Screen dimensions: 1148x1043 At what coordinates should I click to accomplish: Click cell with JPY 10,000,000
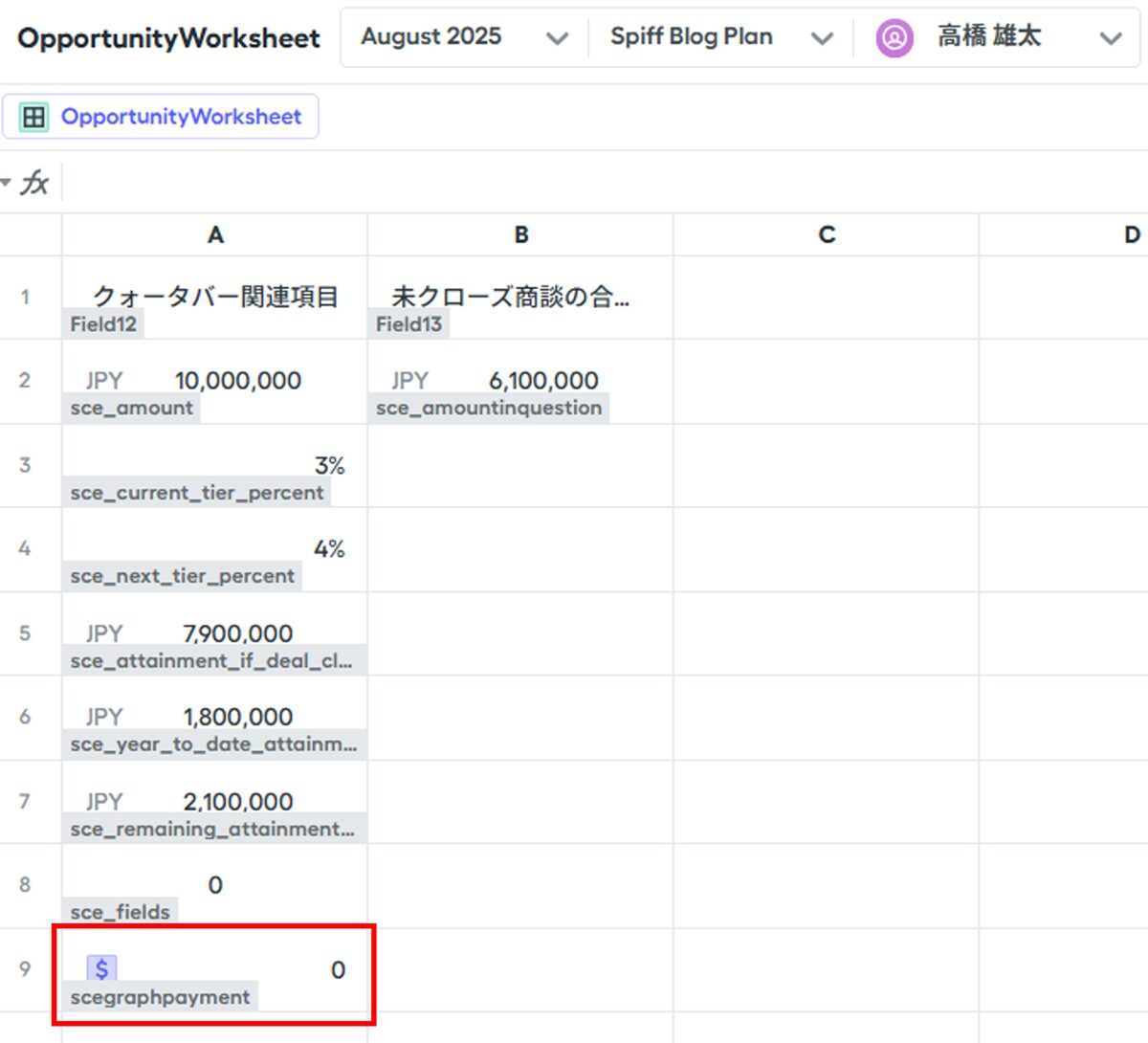(215, 381)
